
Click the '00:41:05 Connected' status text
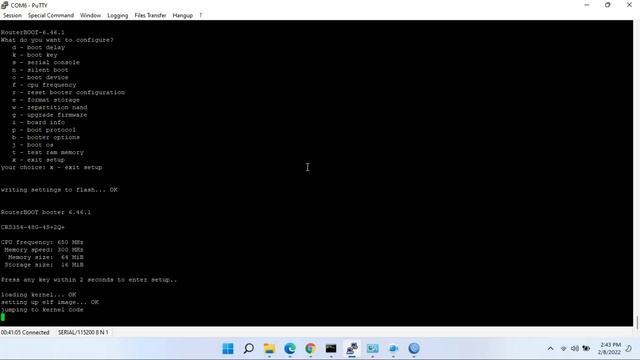[25, 333]
